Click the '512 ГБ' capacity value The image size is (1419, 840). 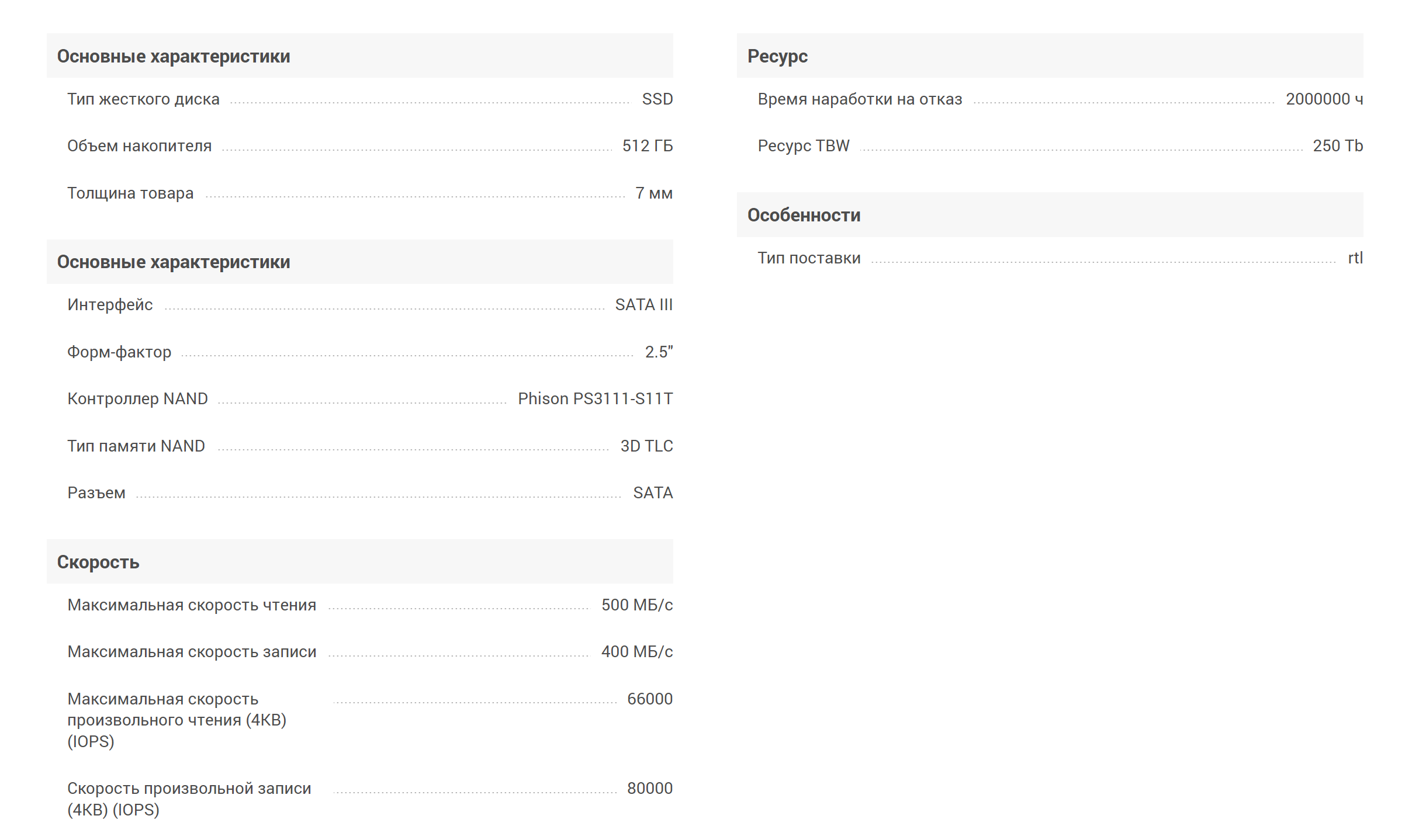point(647,146)
